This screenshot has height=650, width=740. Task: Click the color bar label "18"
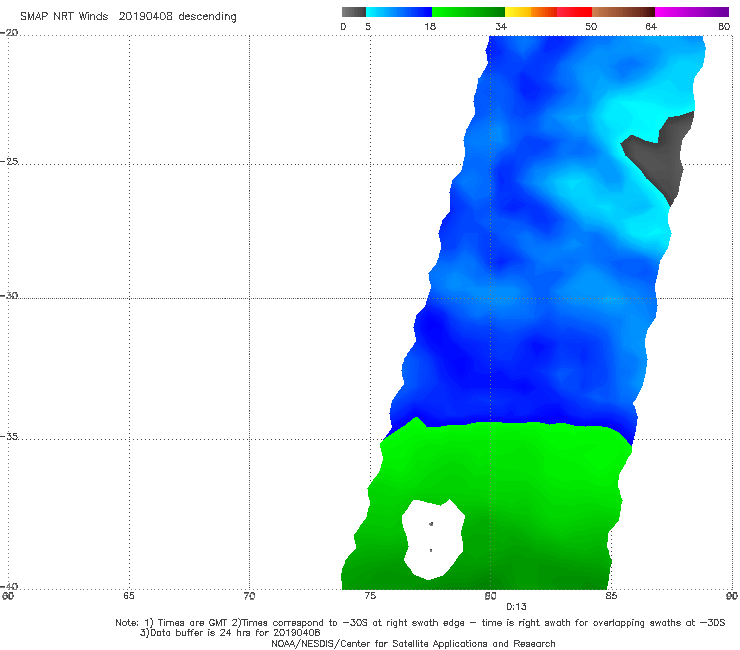pyautogui.click(x=430, y=27)
